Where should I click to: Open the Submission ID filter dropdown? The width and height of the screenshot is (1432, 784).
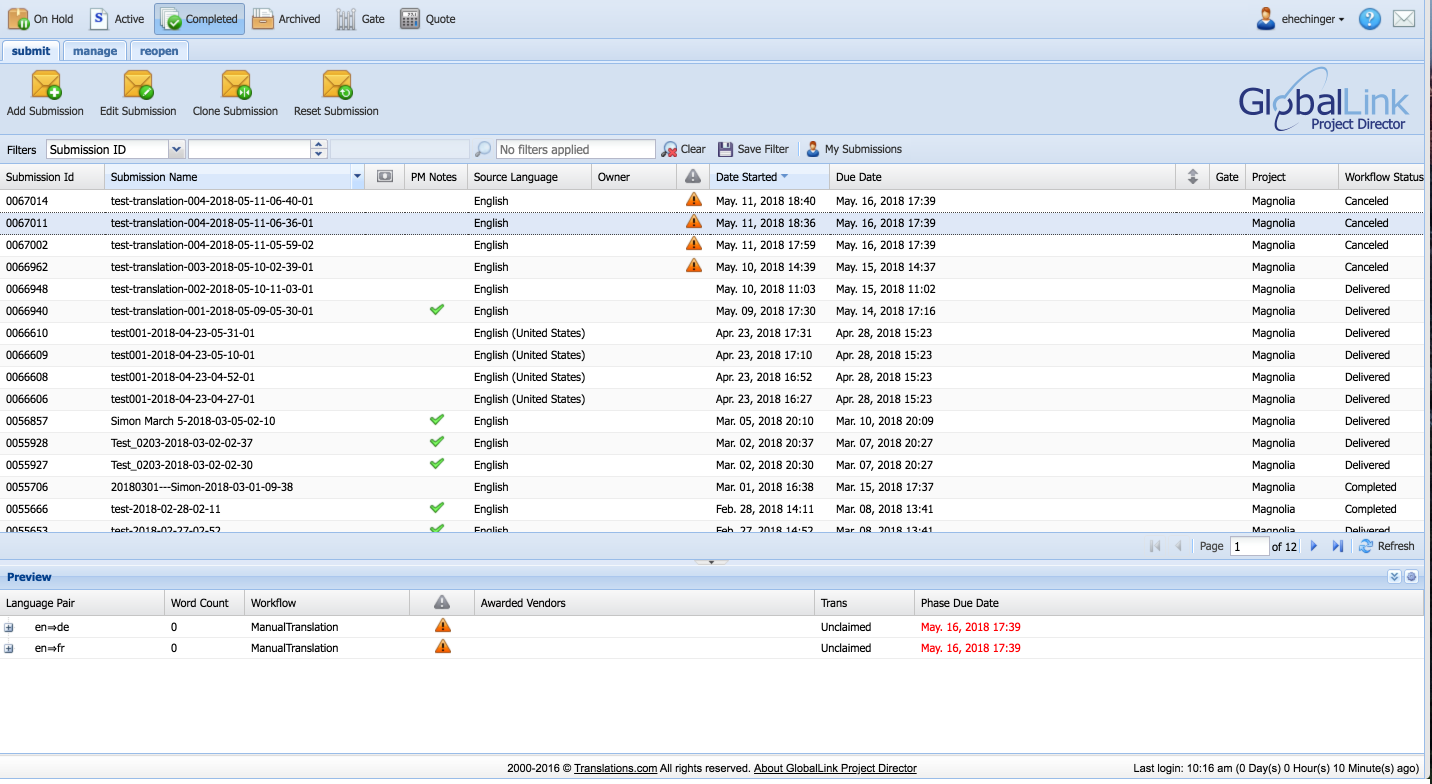[x=177, y=149]
